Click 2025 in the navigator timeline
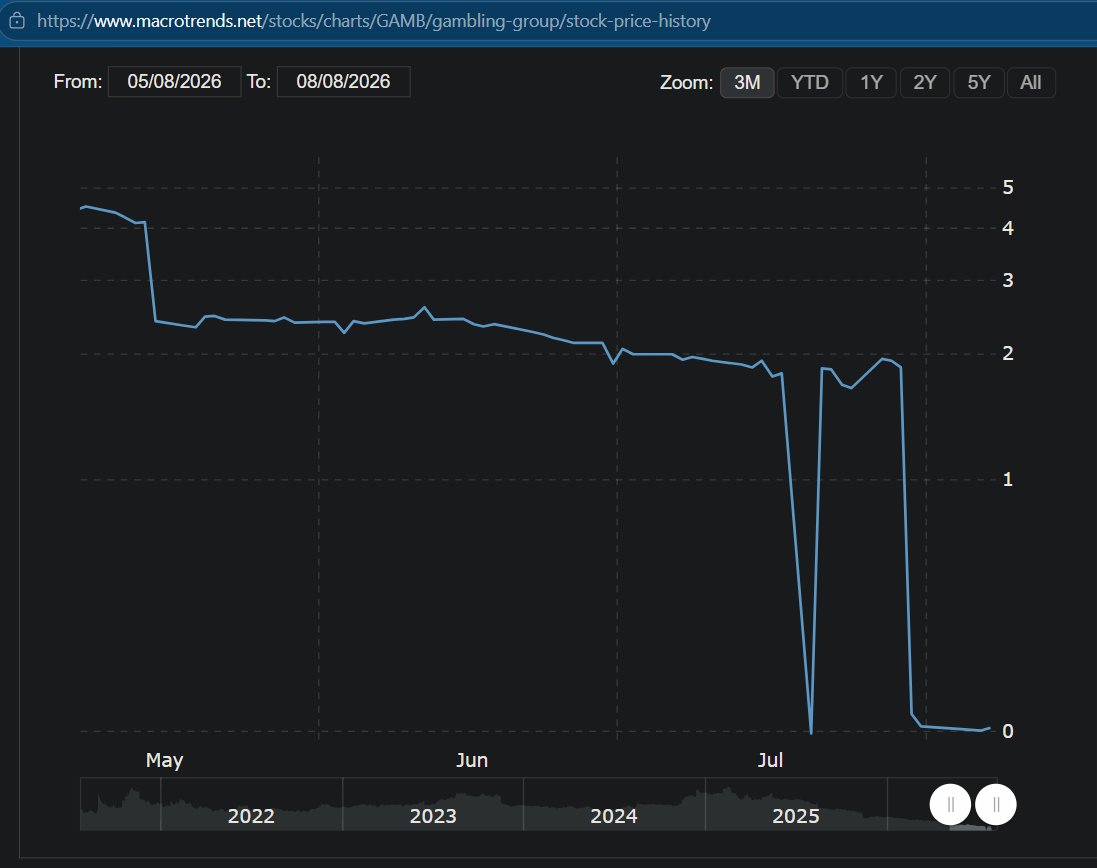Screen dimensions: 1097x868 795,816
